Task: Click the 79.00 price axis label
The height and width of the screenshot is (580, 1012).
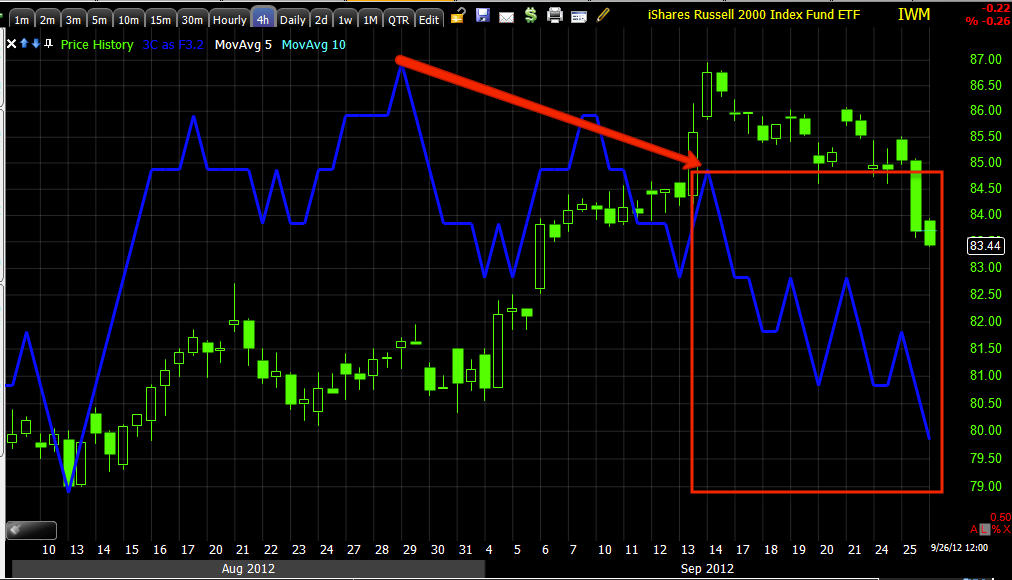Action: click(986, 486)
